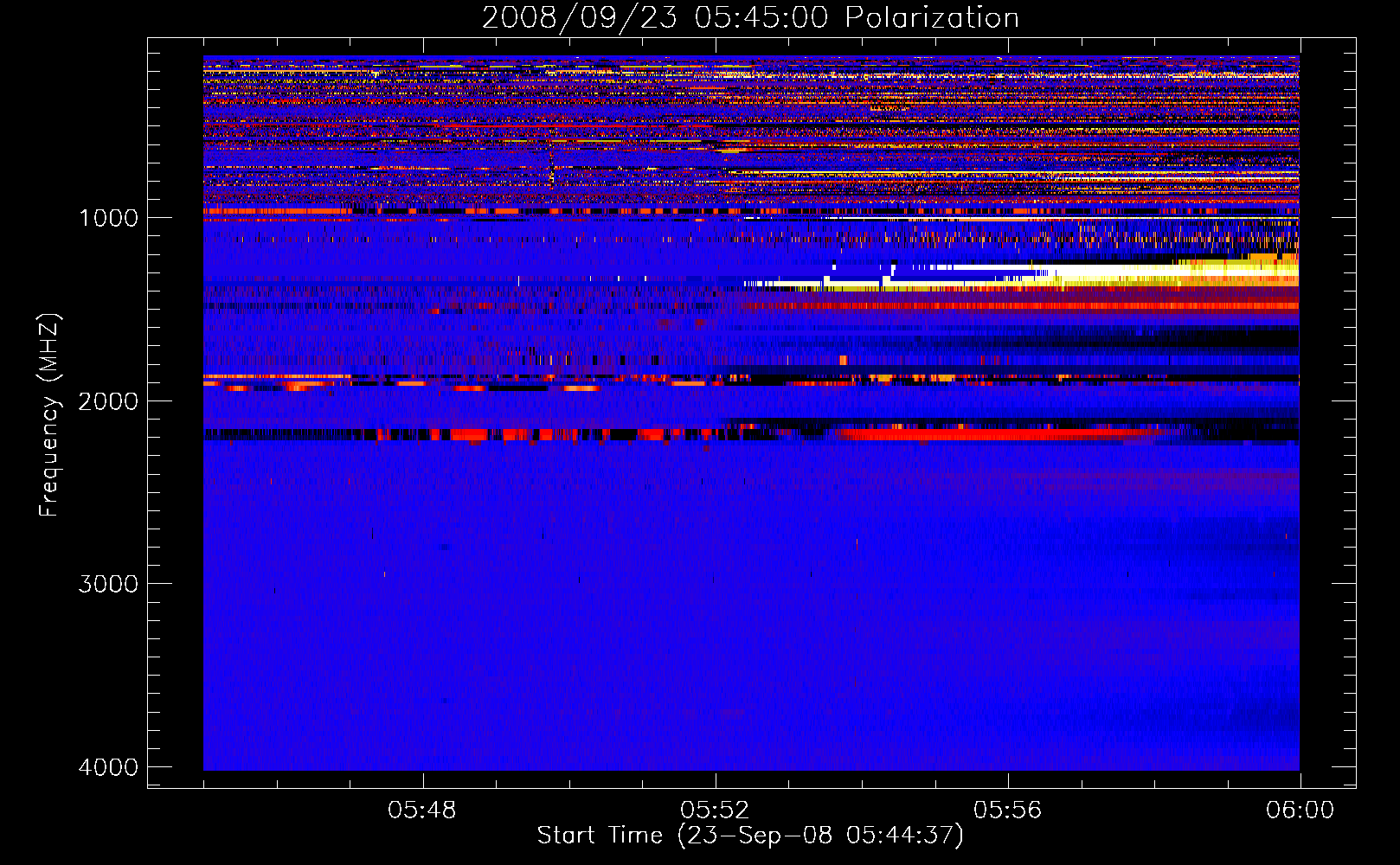Click the 2000 frequency tick label

[x=108, y=400]
